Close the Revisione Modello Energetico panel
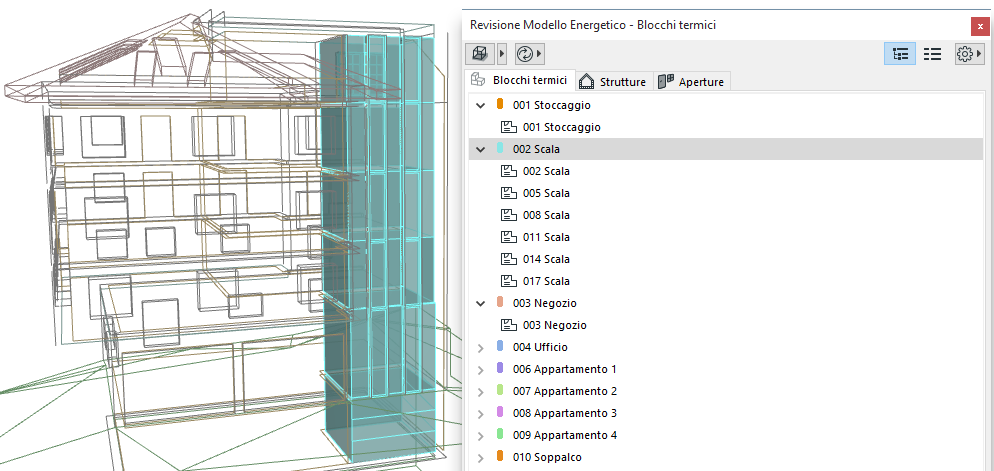Screen dimensions: 994x471 (x=980, y=26)
